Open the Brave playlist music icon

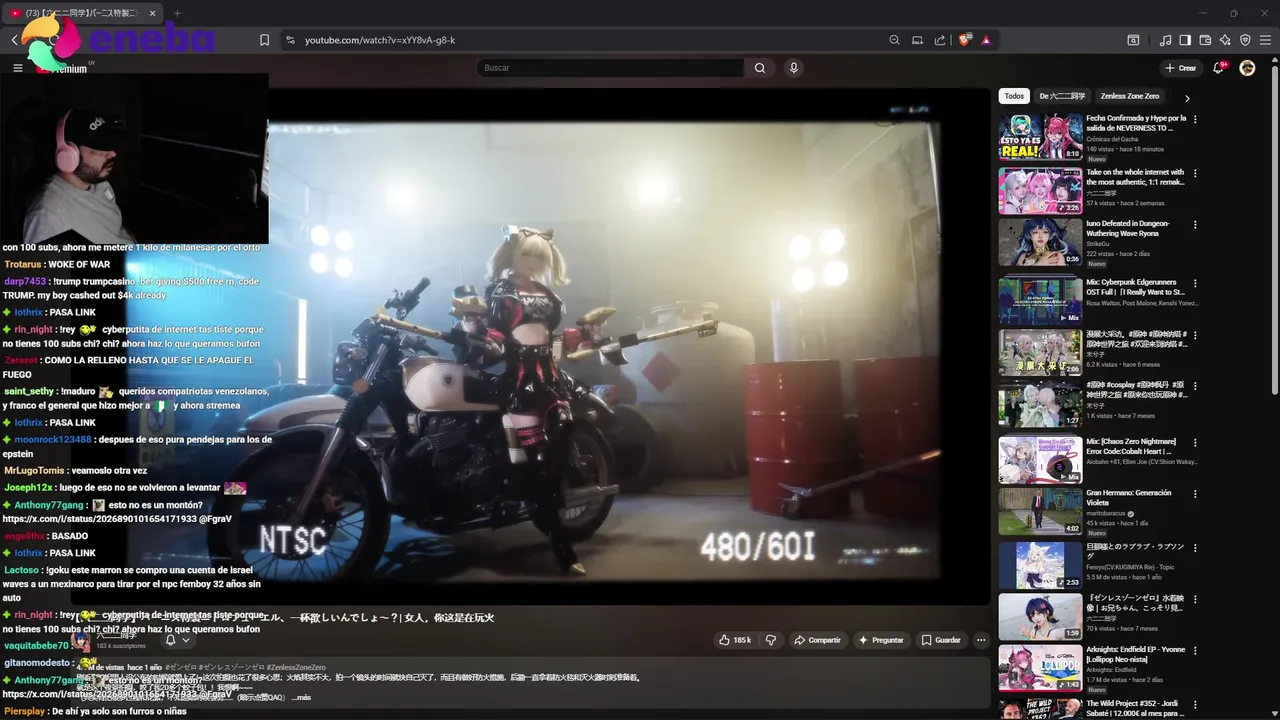click(1165, 40)
